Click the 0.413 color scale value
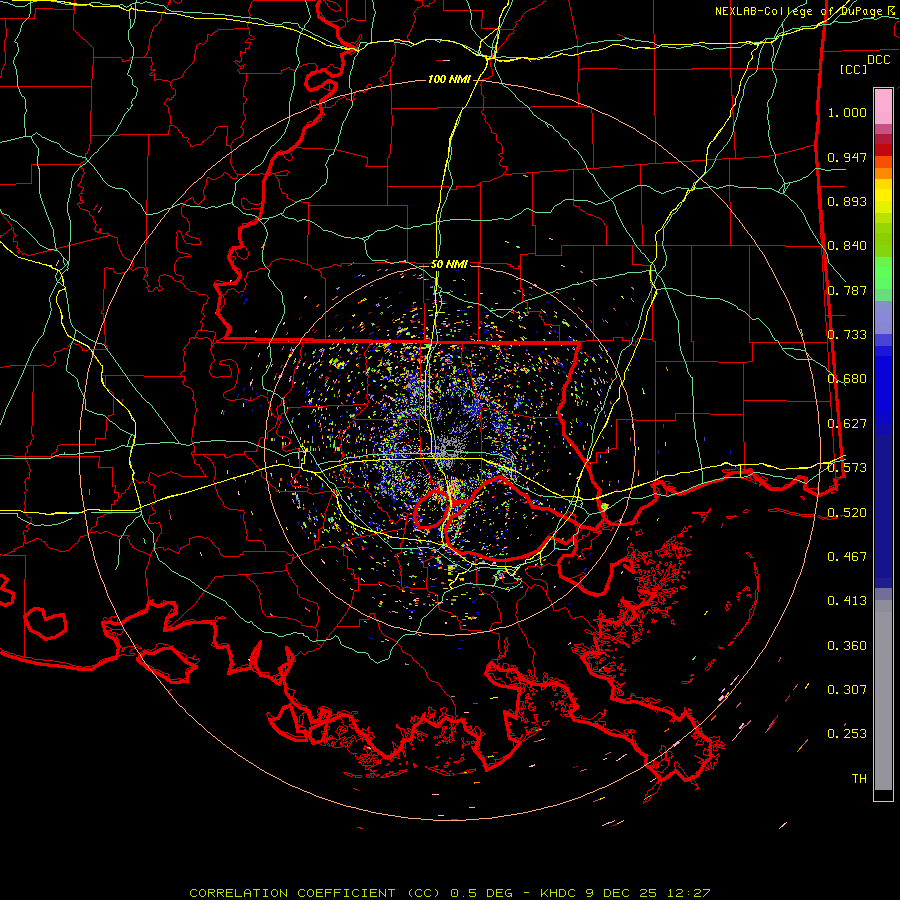 click(847, 601)
